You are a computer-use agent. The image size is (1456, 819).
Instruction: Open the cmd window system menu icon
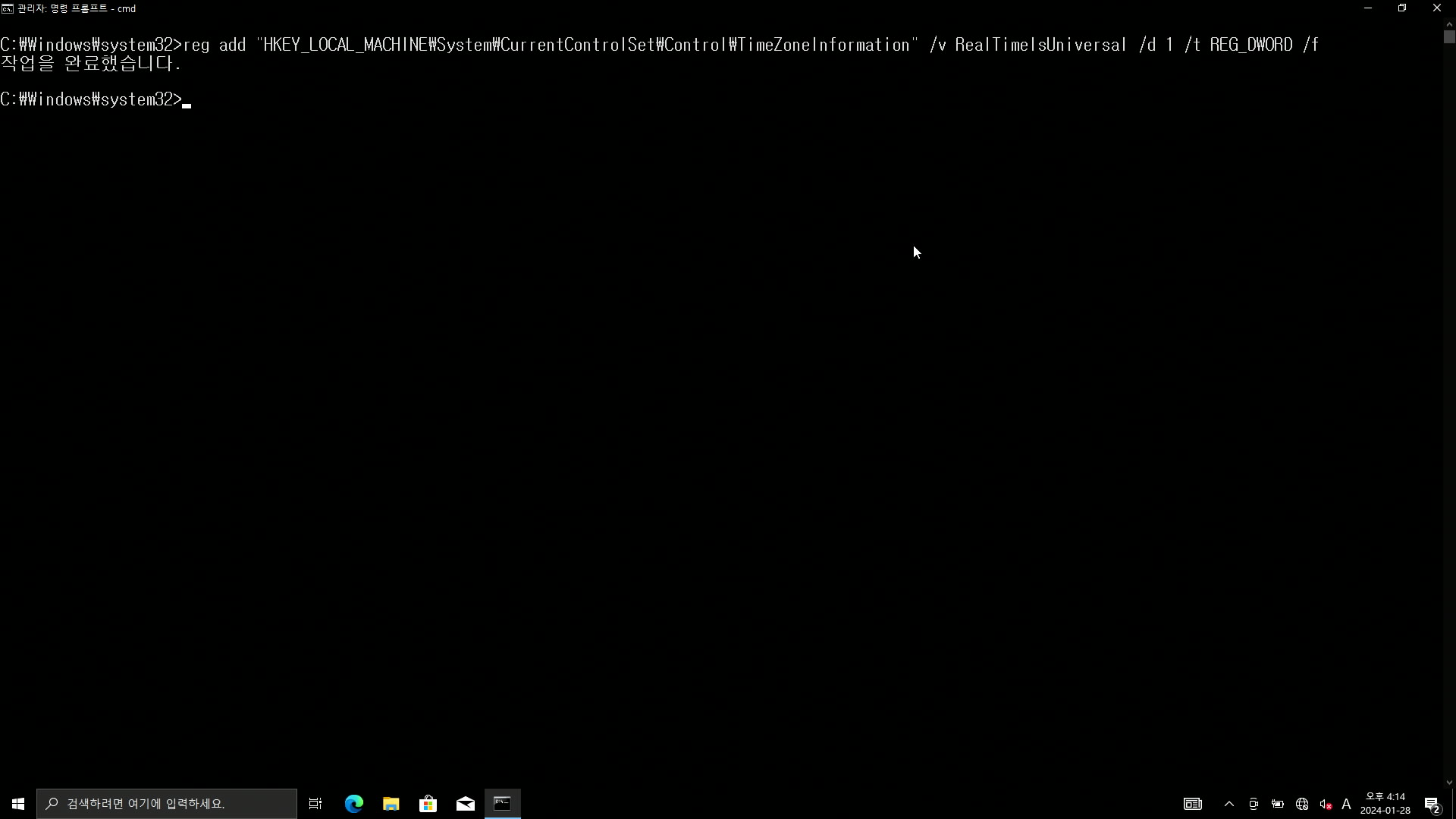click(8, 8)
